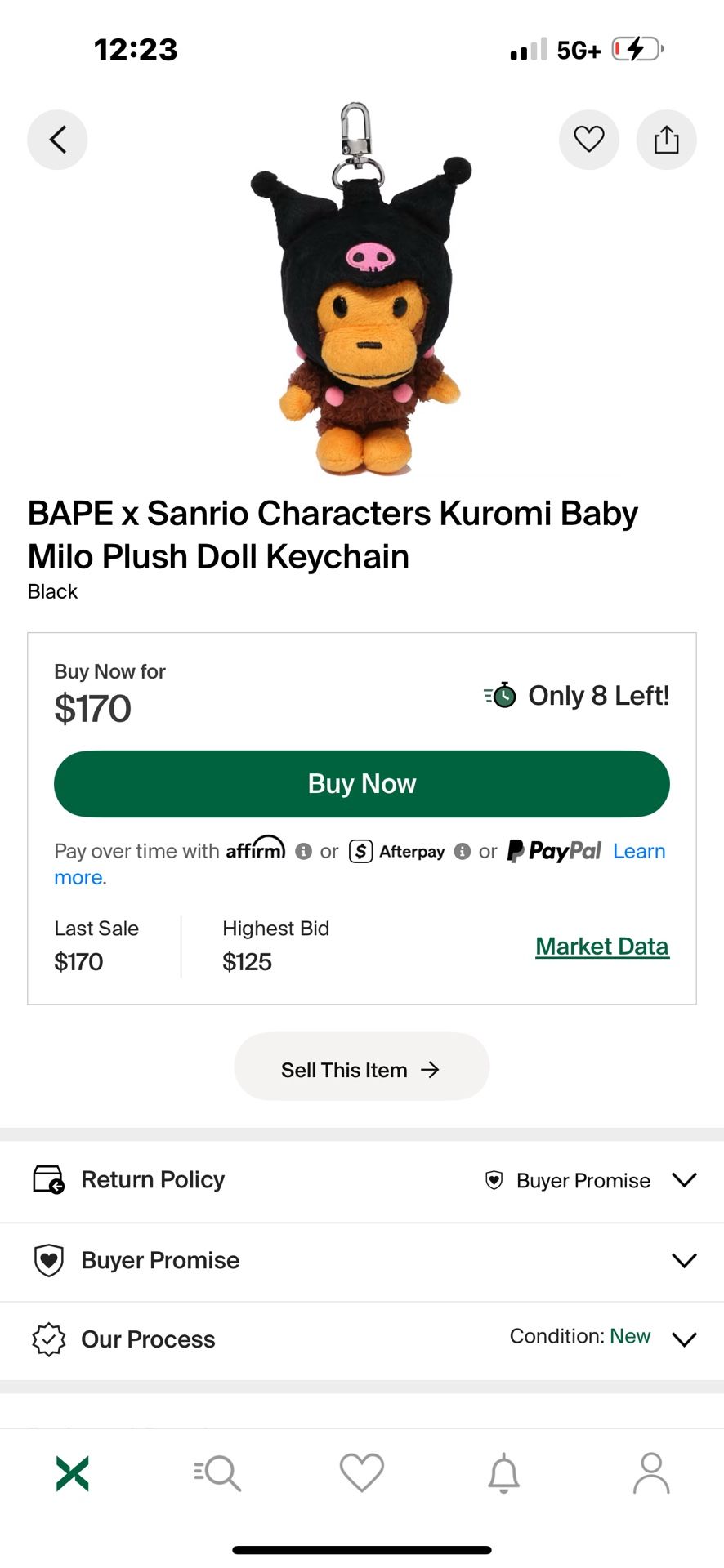Tap the Affirm info icon
The width and height of the screenshot is (724, 1568).
pos(304,852)
